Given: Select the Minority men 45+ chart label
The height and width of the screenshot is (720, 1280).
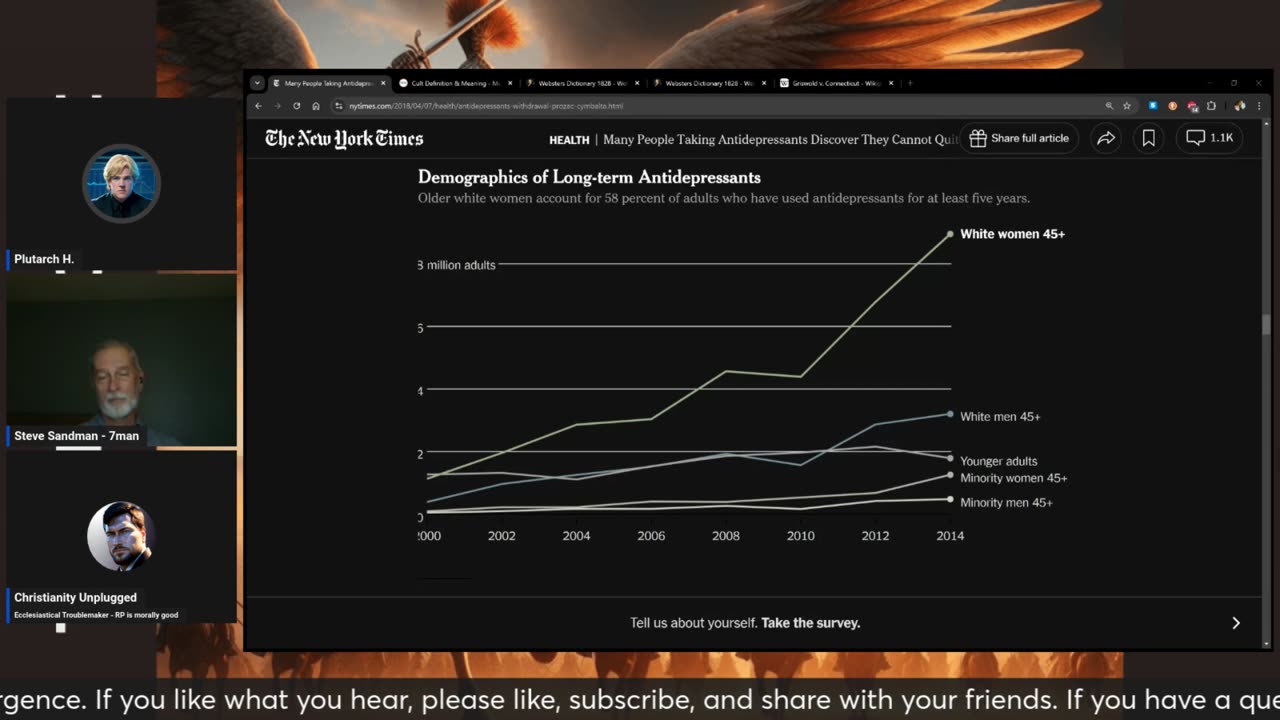Looking at the screenshot, I should click(1006, 503).
